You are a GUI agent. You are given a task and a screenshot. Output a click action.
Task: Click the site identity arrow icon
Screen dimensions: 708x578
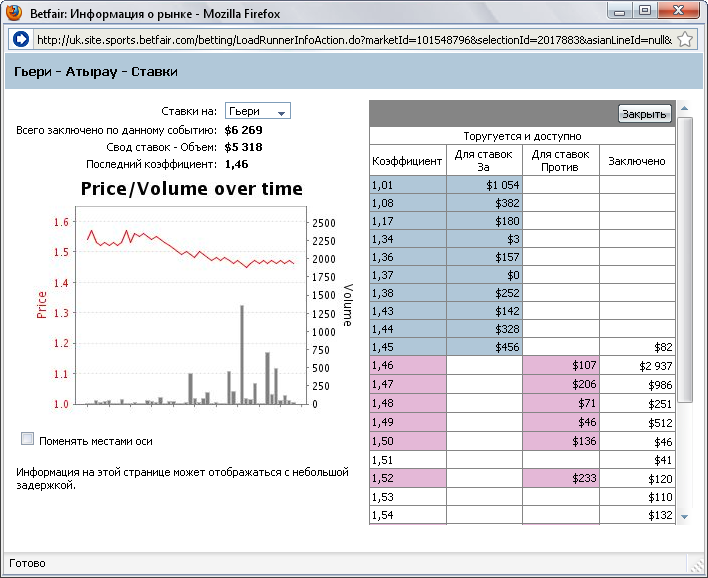click(21, 39)
